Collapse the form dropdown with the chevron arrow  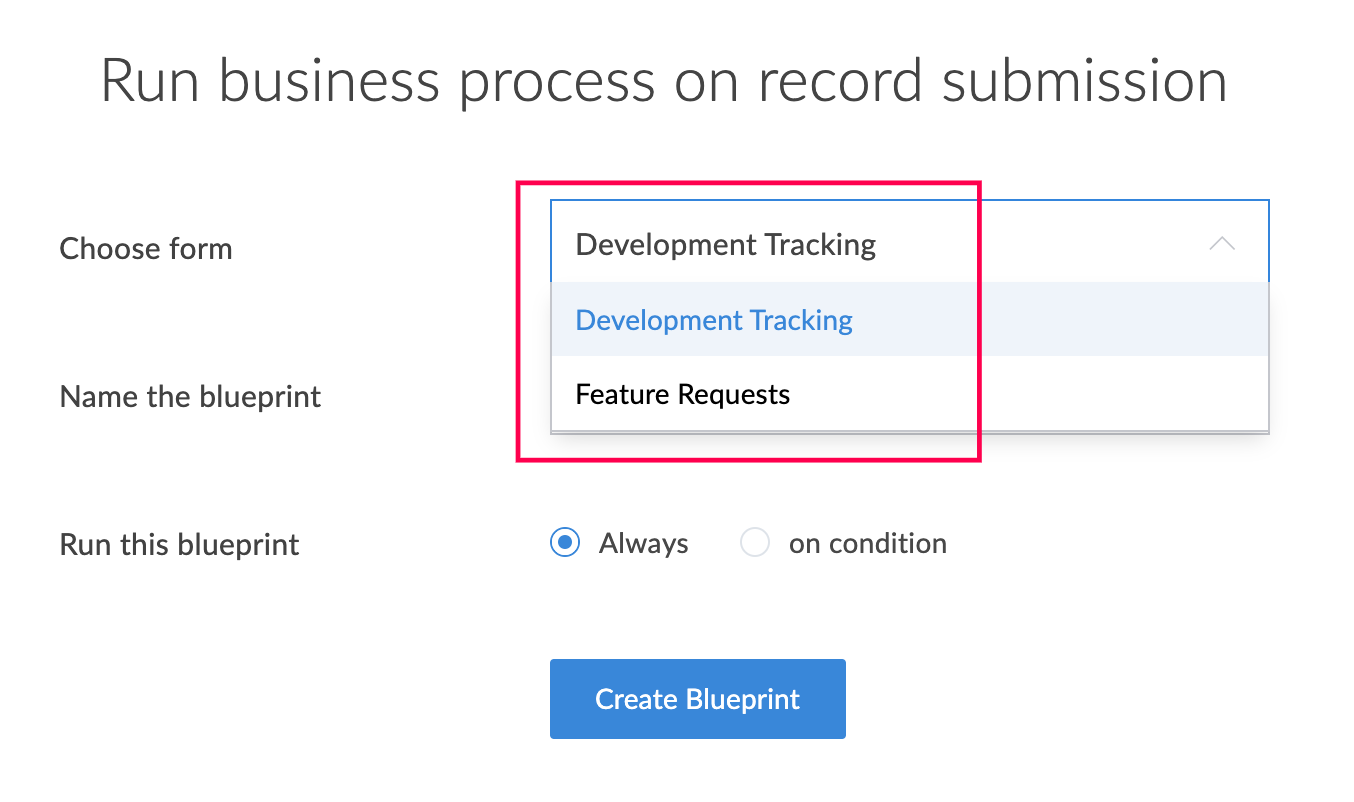1221,244
